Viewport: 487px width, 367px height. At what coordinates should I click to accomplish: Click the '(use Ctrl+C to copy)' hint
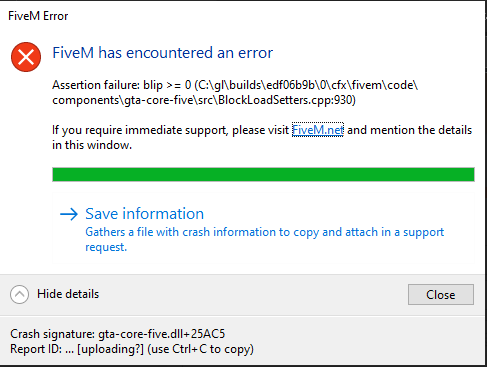coord(200,349)
